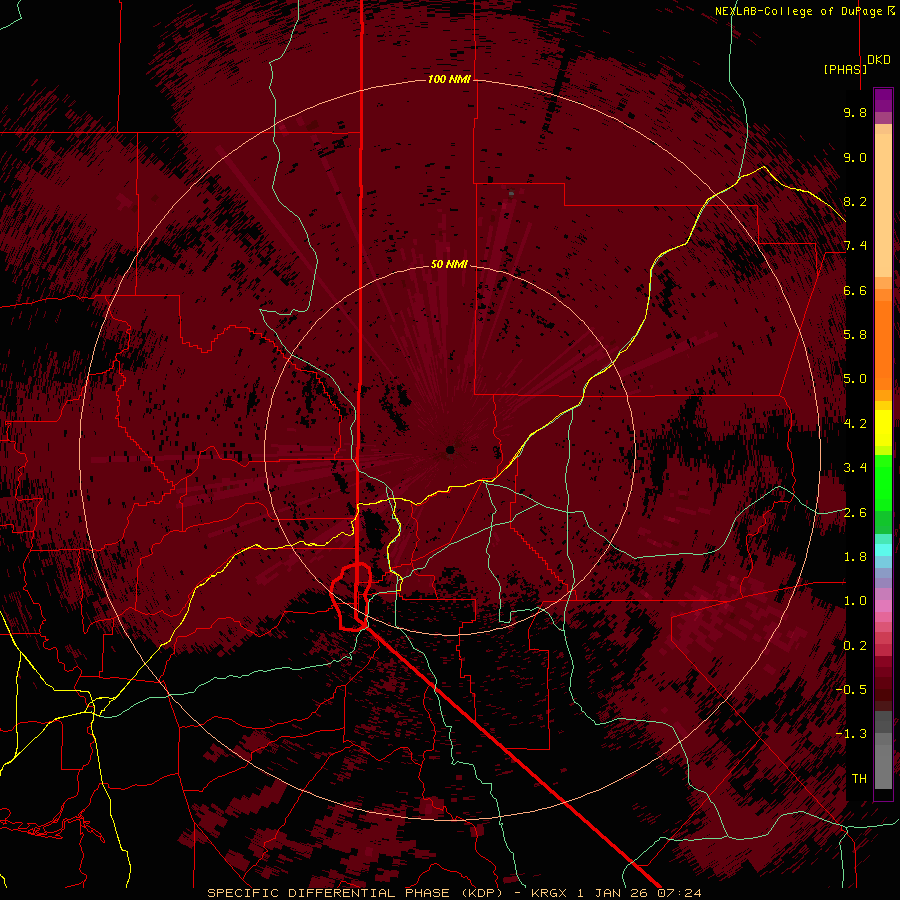Click the Specific Differential Phase (KDP) caption
Viewport: 900px width, 900px height.
(356, 893)
